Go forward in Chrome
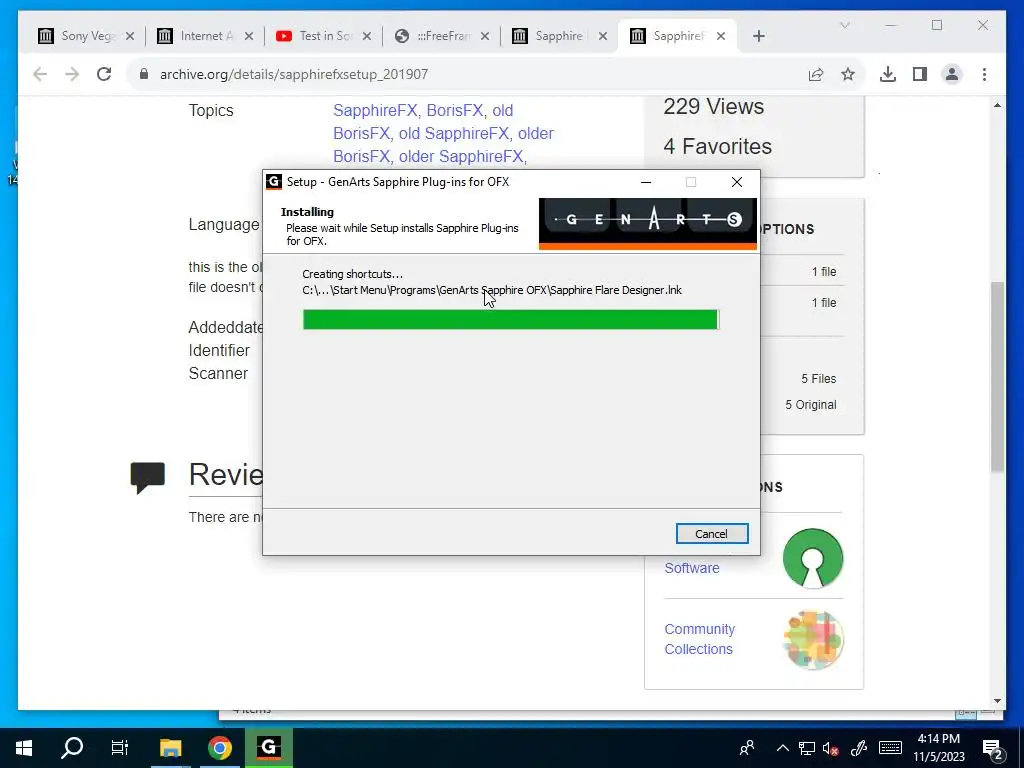Image resolution: width=1024 pixels, height=768 pixels. (72, 74)
